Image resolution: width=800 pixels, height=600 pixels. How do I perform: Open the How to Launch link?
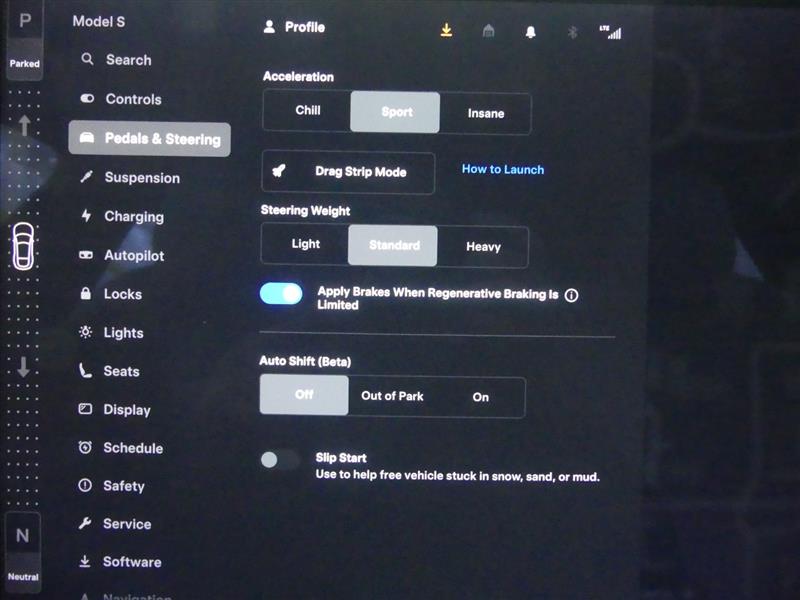point(503,170)
